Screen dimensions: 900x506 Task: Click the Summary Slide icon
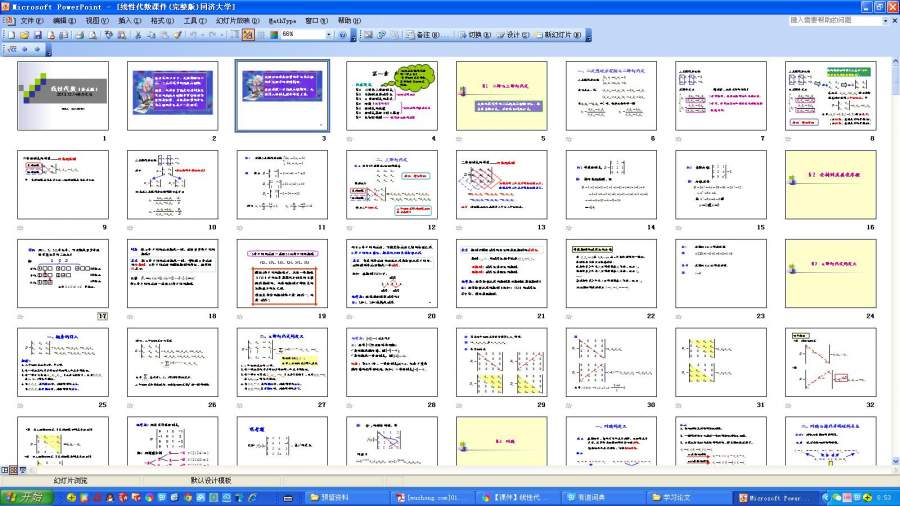395,35
